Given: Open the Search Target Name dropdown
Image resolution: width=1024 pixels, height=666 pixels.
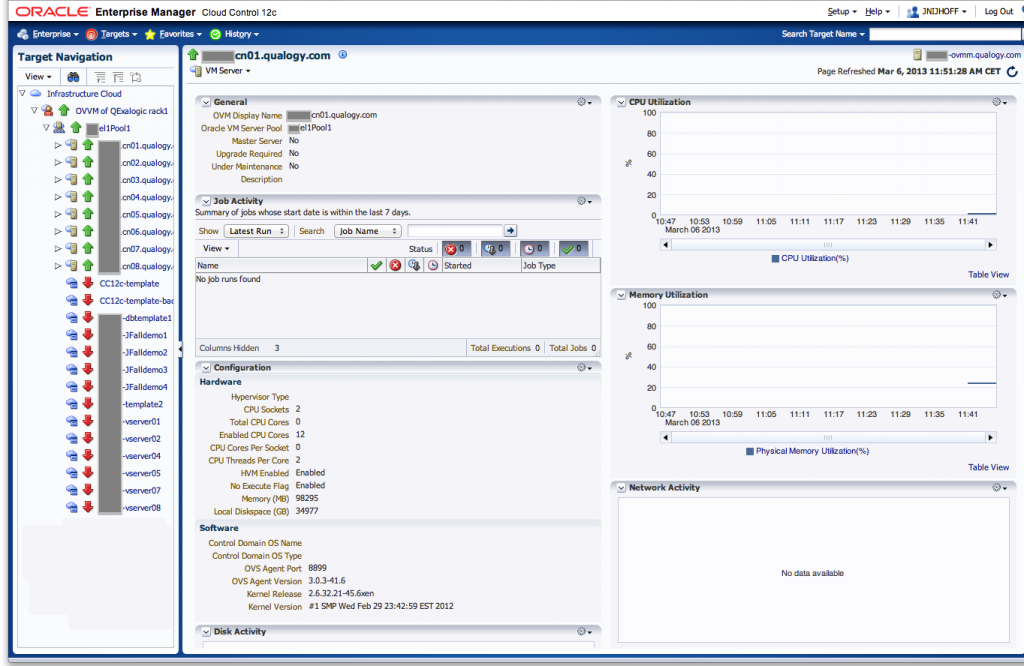Looking at the screenshot, I should click(823, 34).
